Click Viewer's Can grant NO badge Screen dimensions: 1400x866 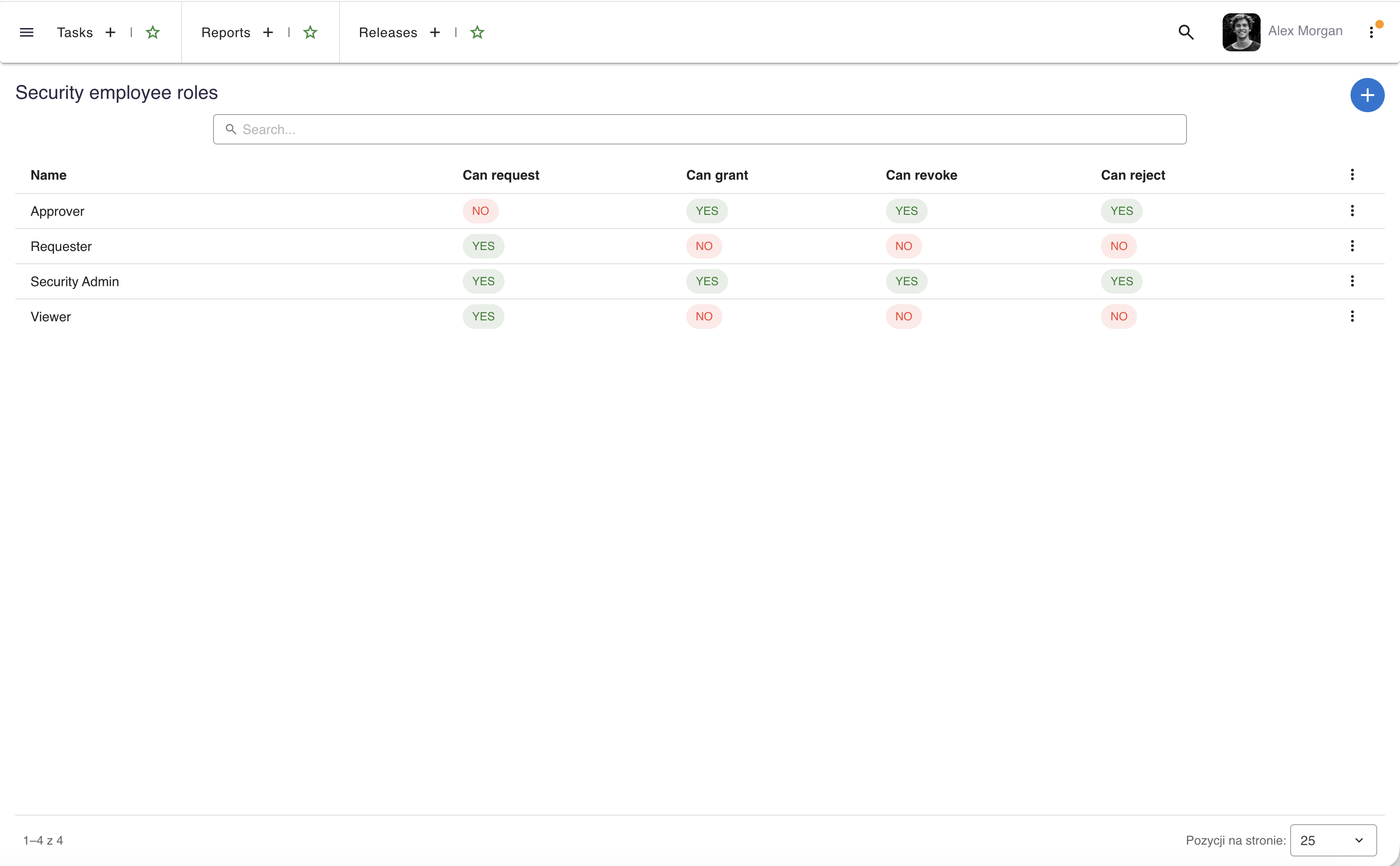pyautogui.click(x=704, y=316)
